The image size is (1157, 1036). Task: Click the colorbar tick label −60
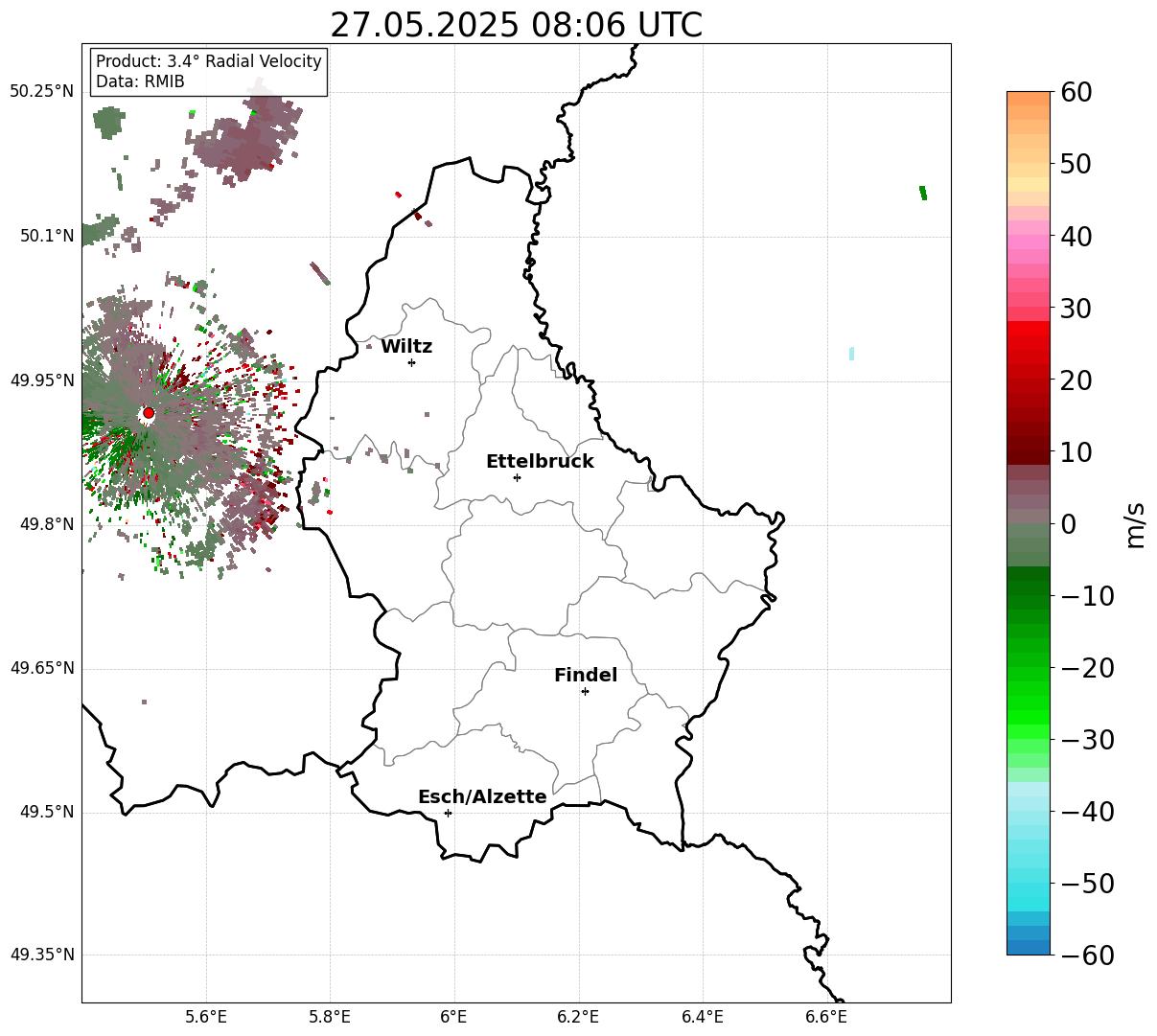(1087, 955)
